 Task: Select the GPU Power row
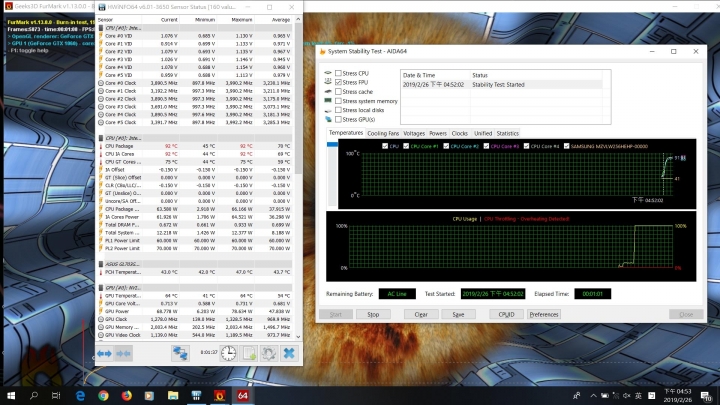pos(194,311)
